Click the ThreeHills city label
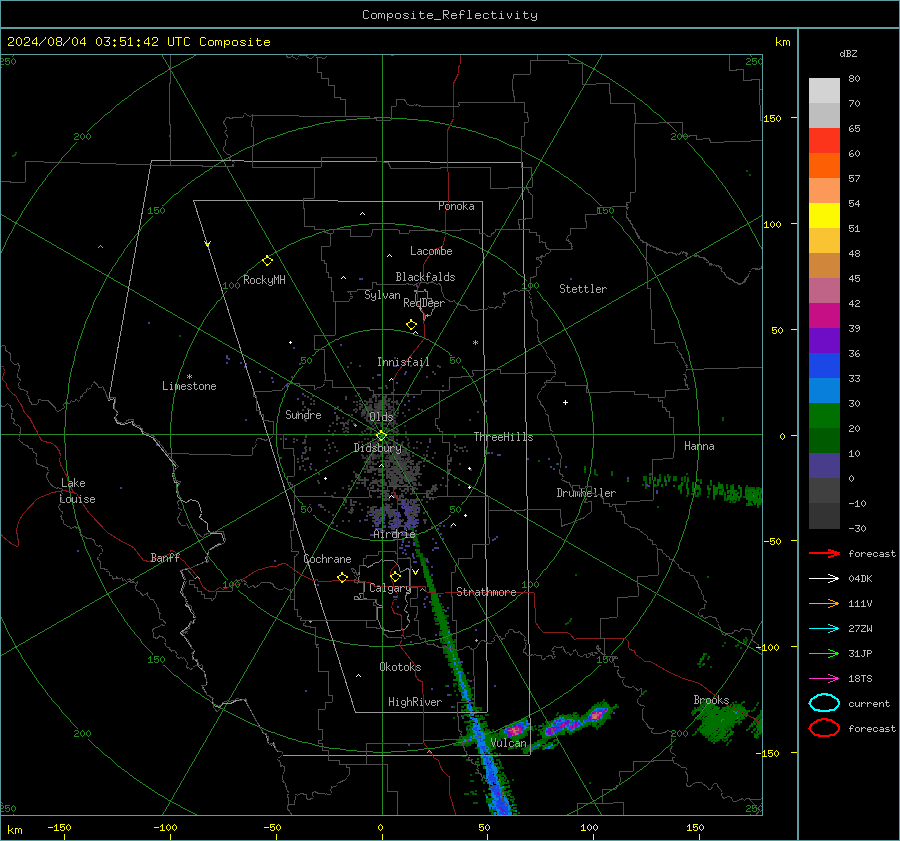The width and height of the screenshot is (900, 841). 503,437
